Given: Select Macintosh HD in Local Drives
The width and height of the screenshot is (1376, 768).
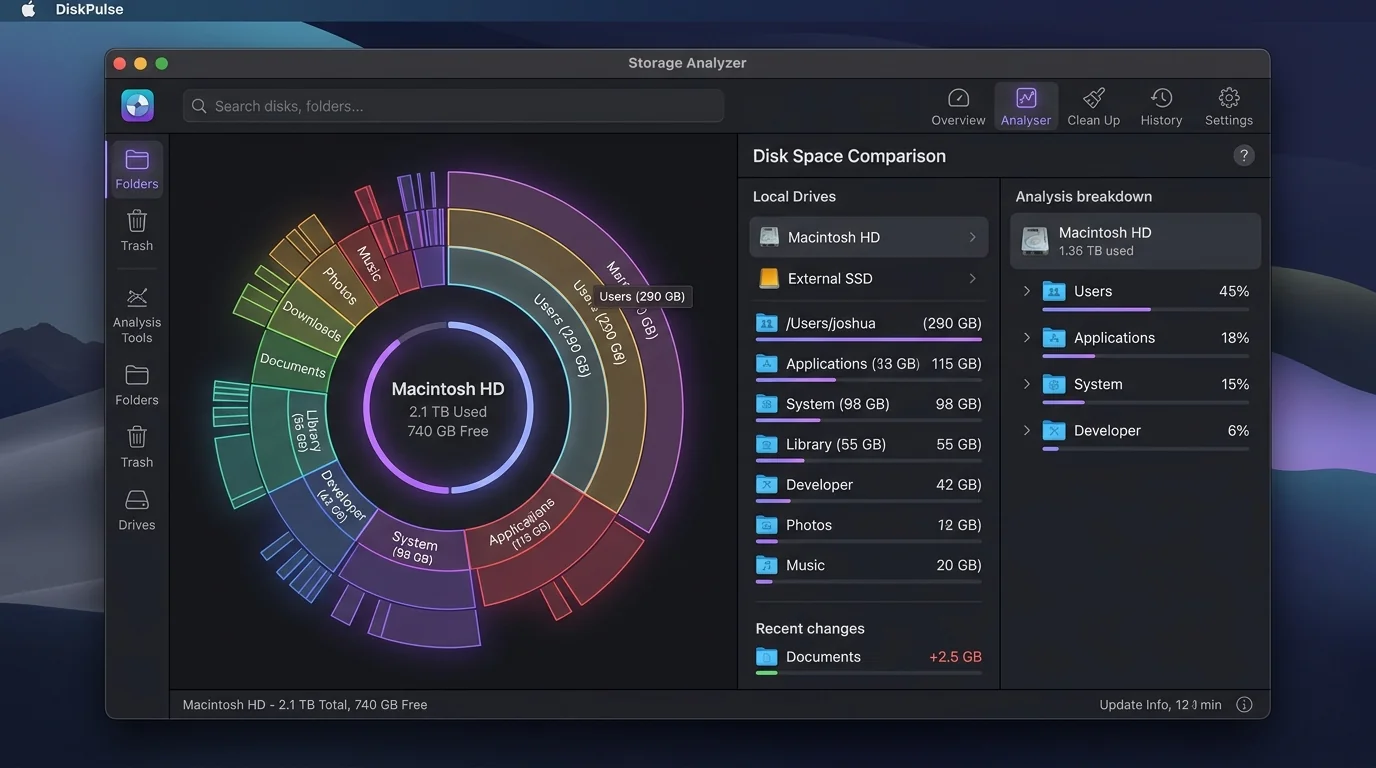Looking at the screenshot, I should click(x=868, y=237).
